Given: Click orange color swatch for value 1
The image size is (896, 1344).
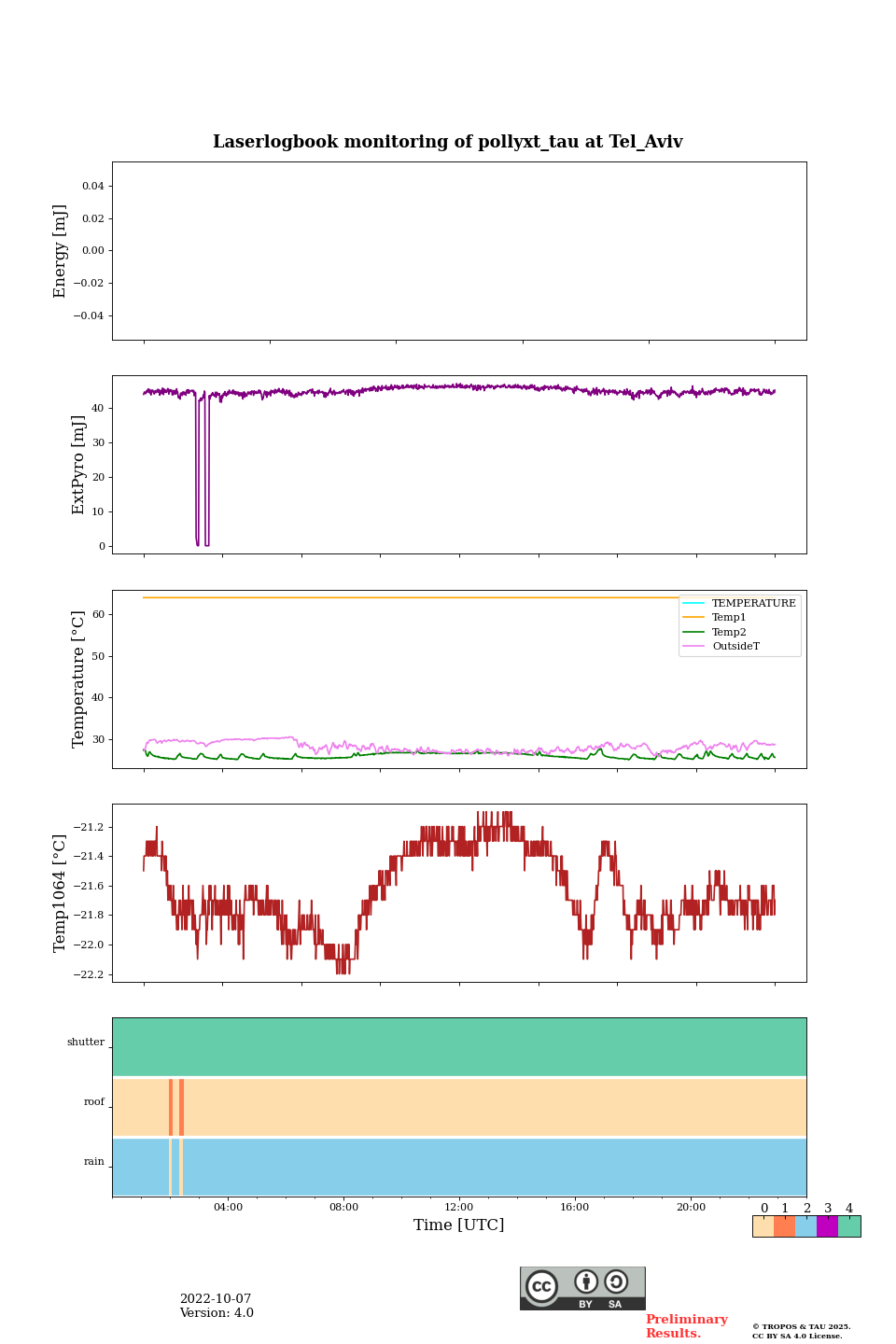Looking at the screenshot, I should [x=785, y=1226].
